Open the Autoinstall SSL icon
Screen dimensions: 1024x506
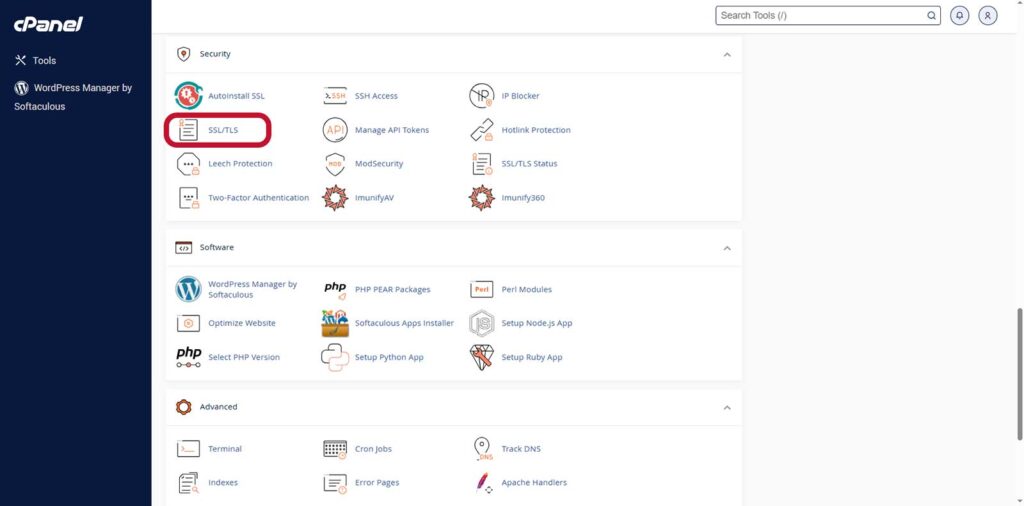(x=189, y=95)
